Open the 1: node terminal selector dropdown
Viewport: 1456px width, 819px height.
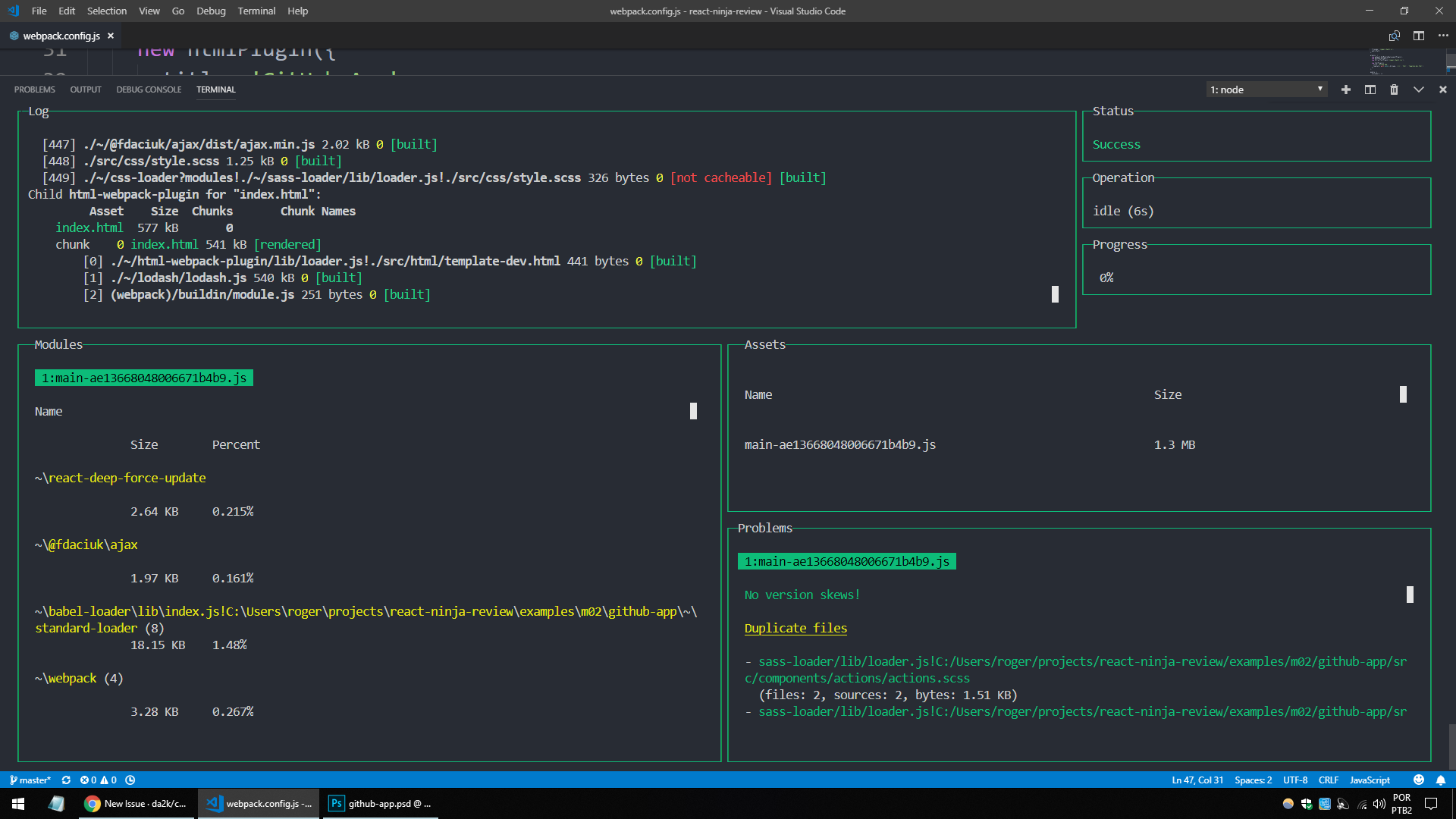1266,89
